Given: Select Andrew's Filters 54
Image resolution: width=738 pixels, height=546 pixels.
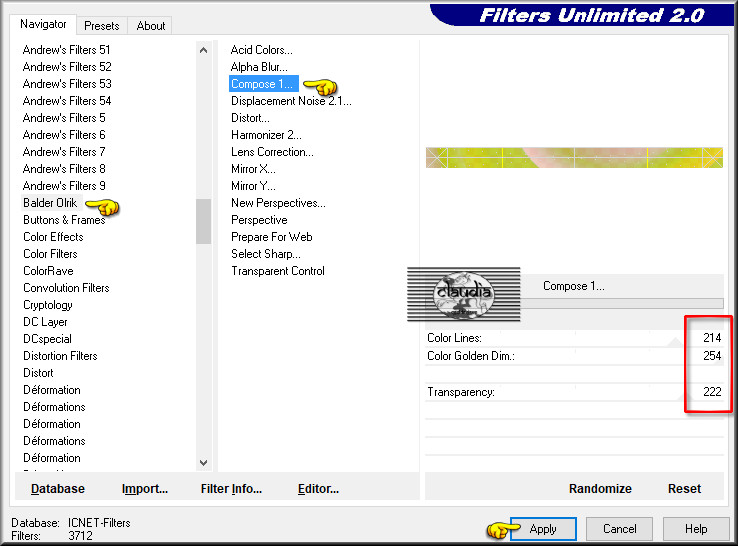Looking at the screenshot, I should 67,101.
